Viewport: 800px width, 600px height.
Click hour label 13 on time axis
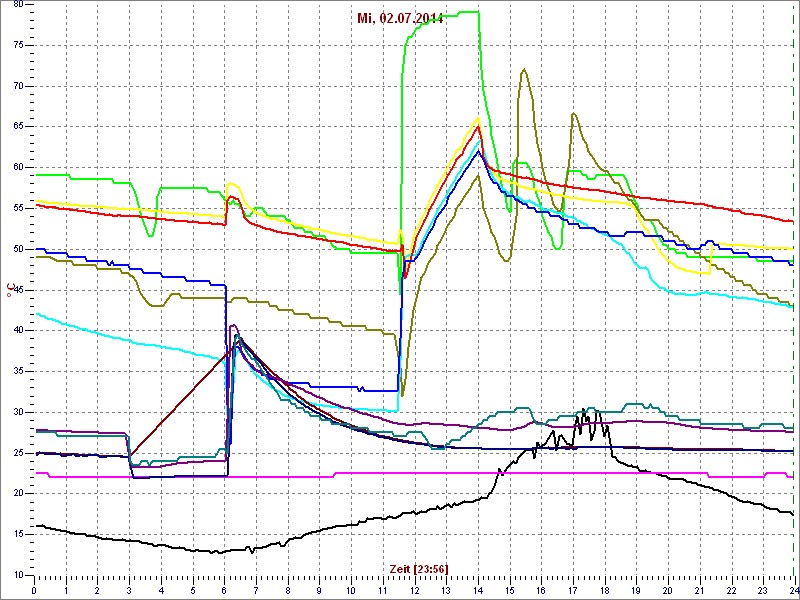coord(445,590)
